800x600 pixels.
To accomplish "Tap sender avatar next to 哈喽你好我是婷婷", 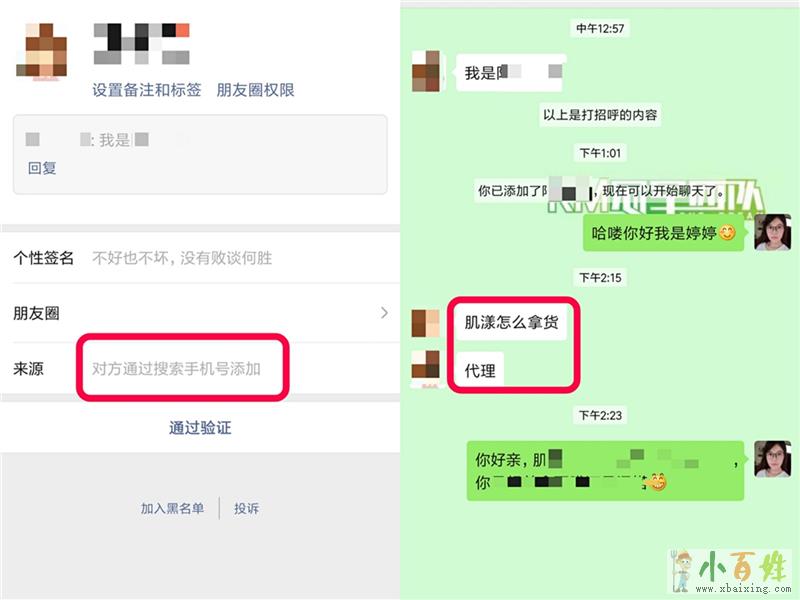I will (x=772, y=232).
